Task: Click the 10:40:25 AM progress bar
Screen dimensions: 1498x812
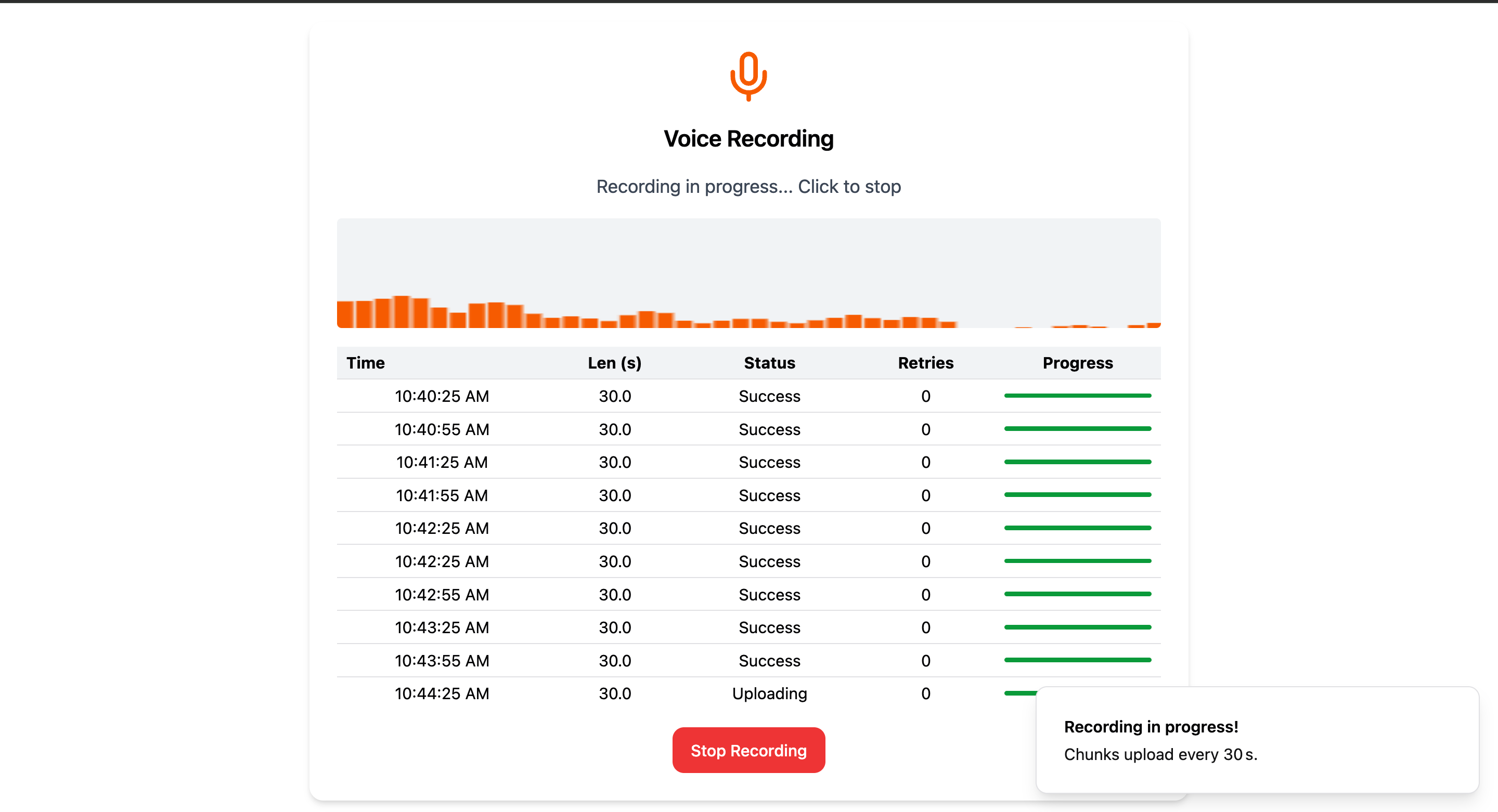Action: tap(1077, 396)
